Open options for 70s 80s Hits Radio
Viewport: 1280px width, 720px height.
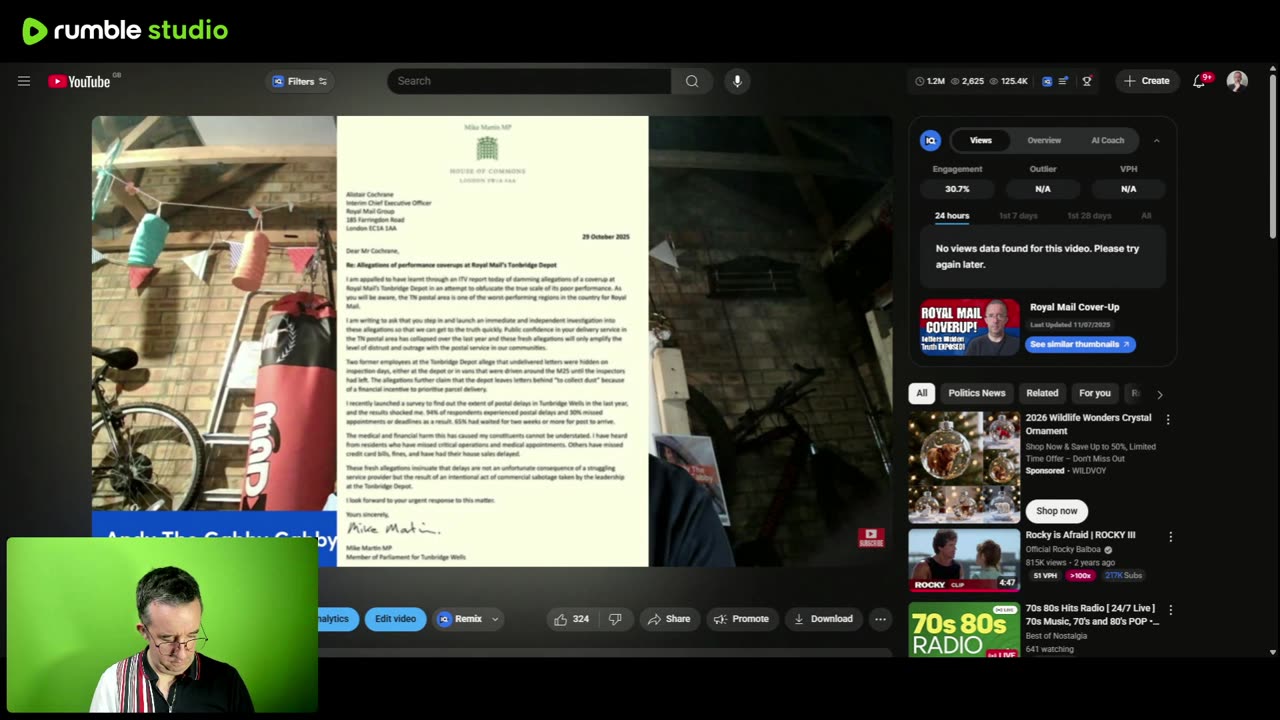click(1170, 610)
